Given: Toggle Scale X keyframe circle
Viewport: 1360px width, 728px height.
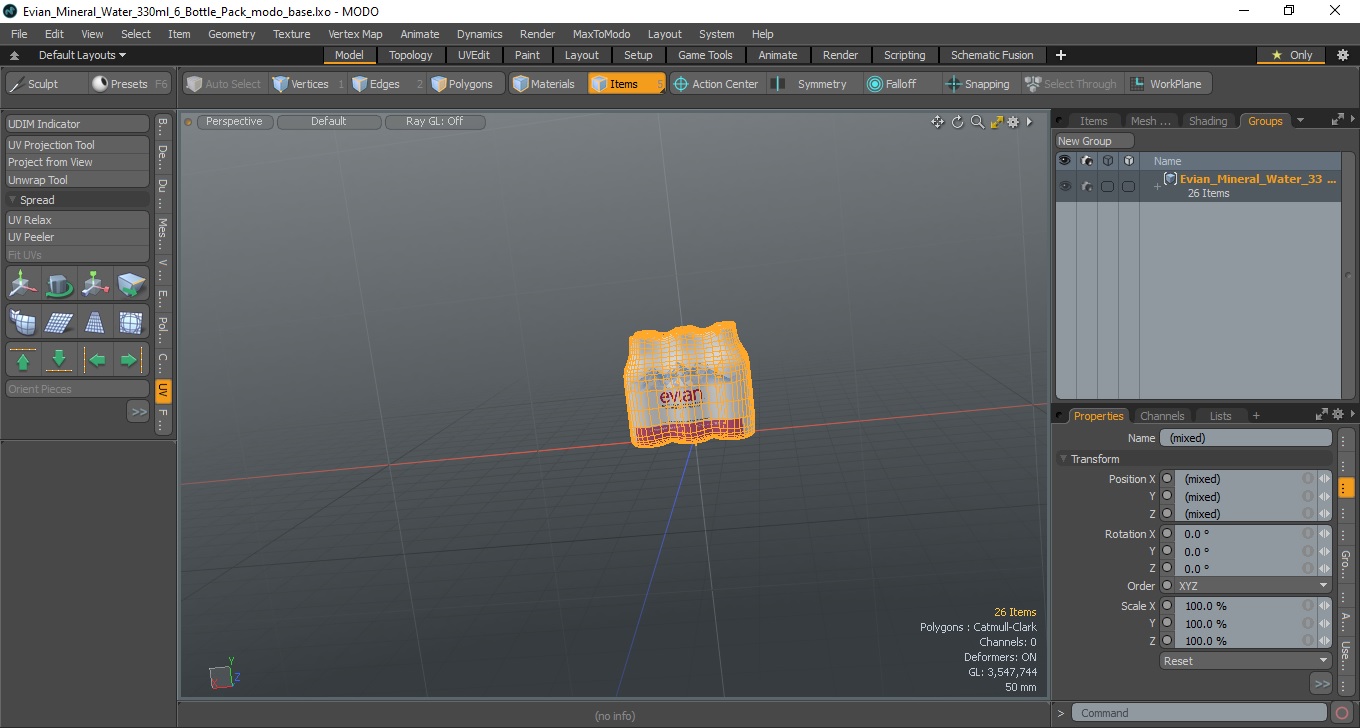Looking at the screenshot, I should click(1167, 606).
